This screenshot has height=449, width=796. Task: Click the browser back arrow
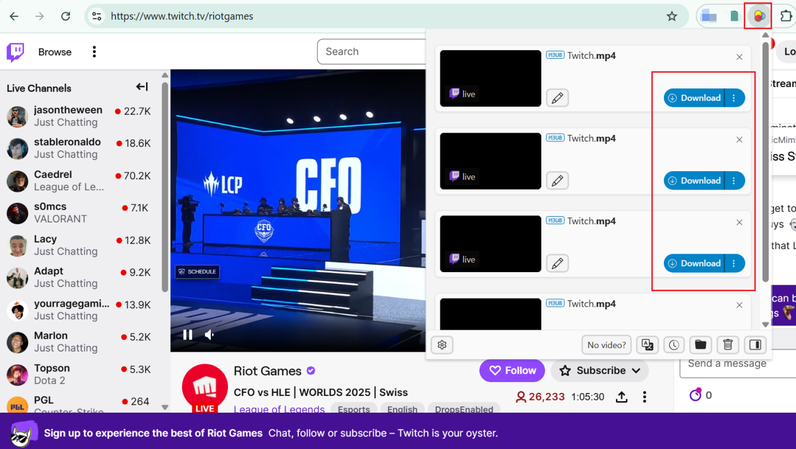(x=14, y=16)
